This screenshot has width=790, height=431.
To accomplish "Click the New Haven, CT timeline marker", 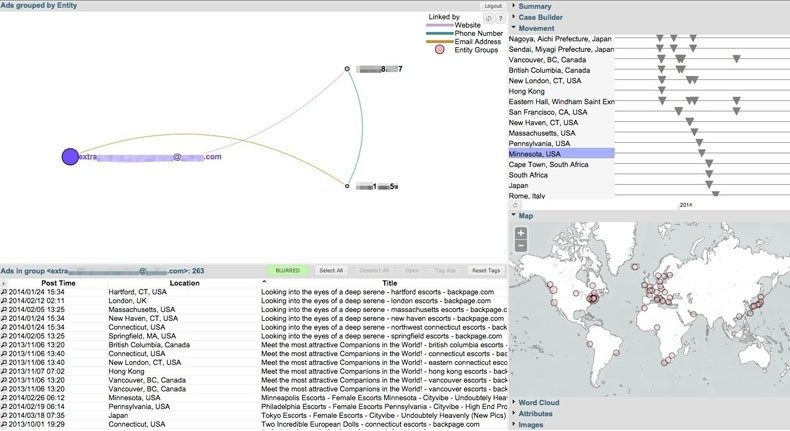I will point(690,121).
